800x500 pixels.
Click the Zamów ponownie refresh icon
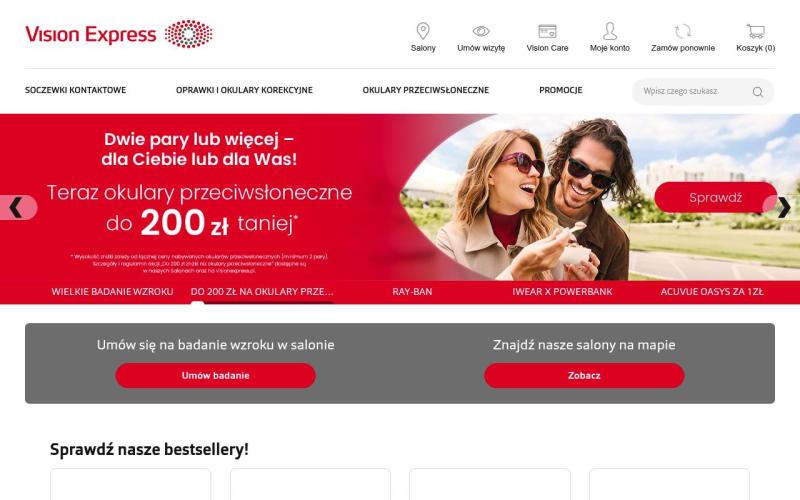coord(683,31)
